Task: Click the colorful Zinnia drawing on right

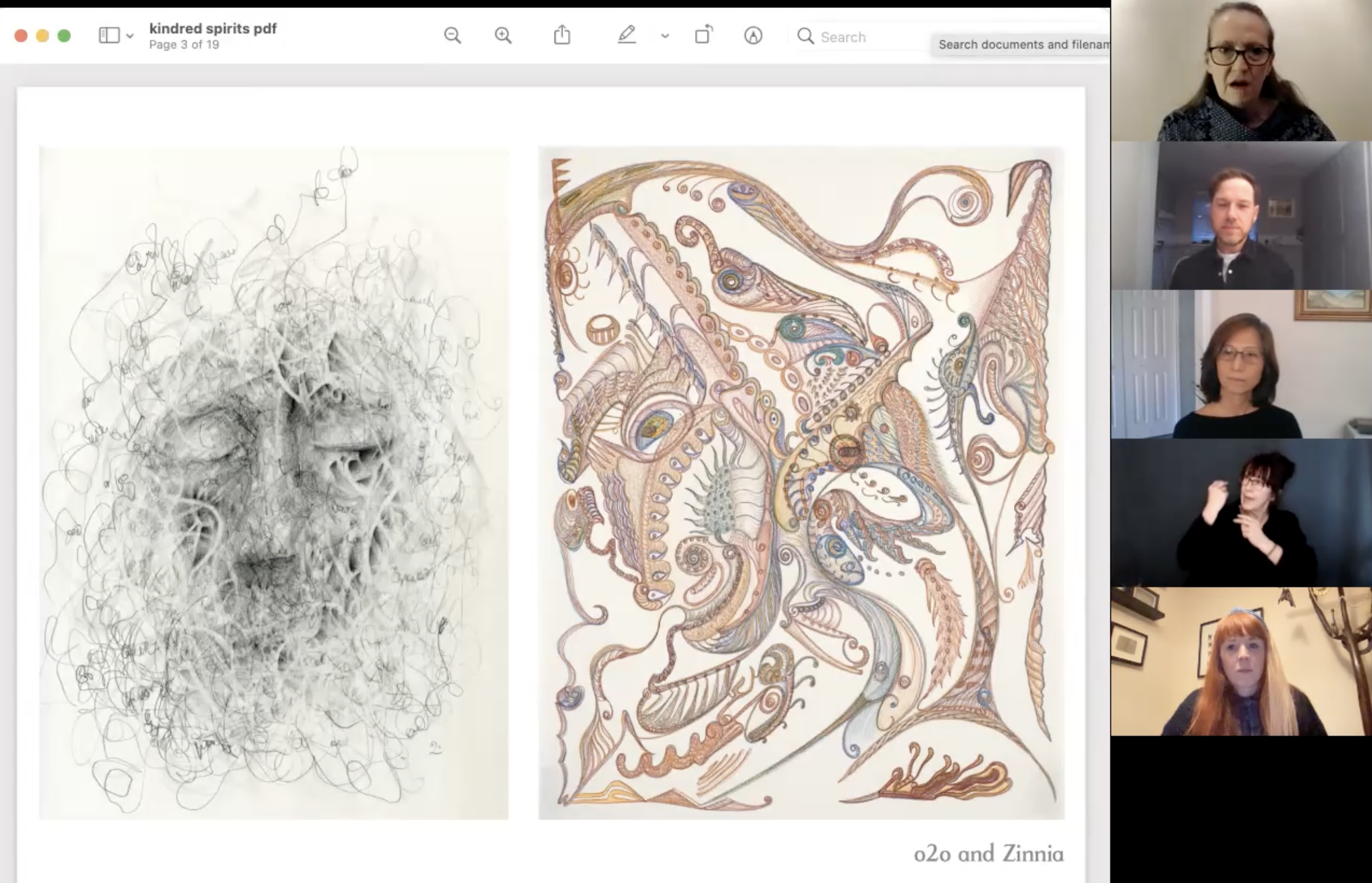Action: (801, 483)
